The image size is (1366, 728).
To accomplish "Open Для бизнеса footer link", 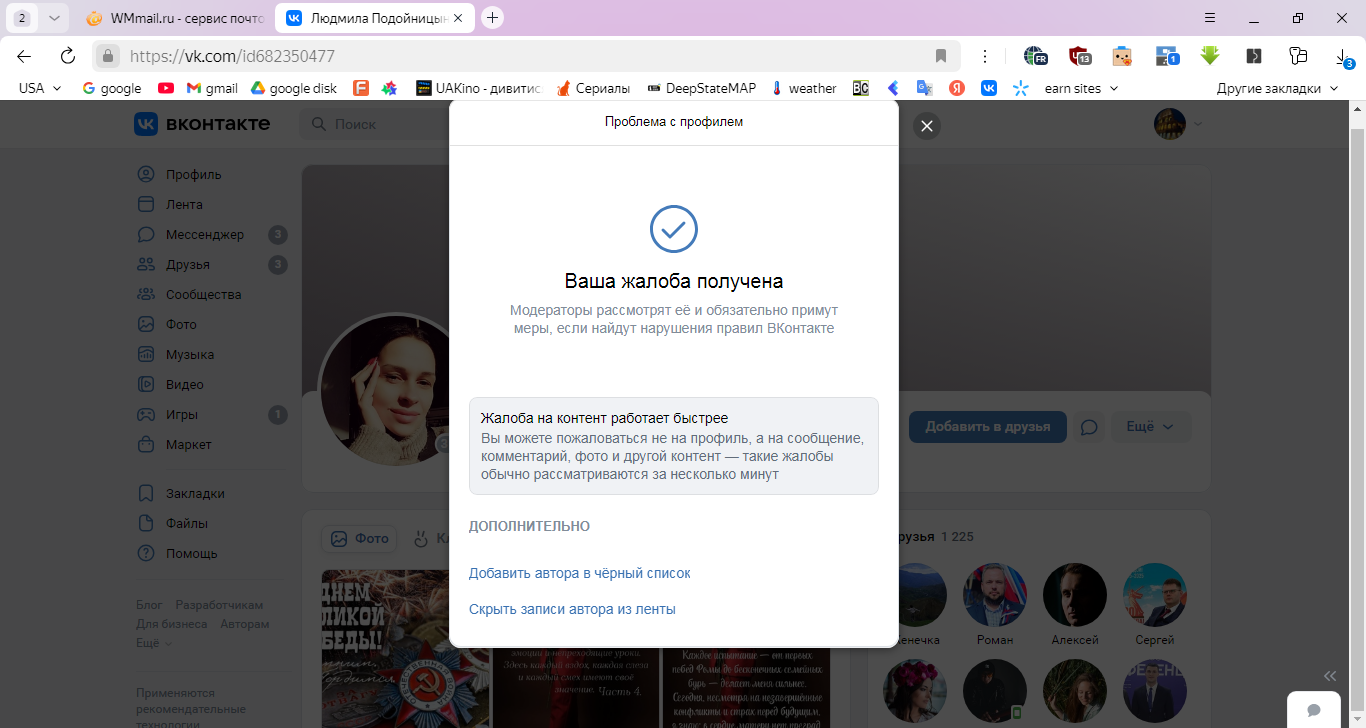I will click(172, 624).
